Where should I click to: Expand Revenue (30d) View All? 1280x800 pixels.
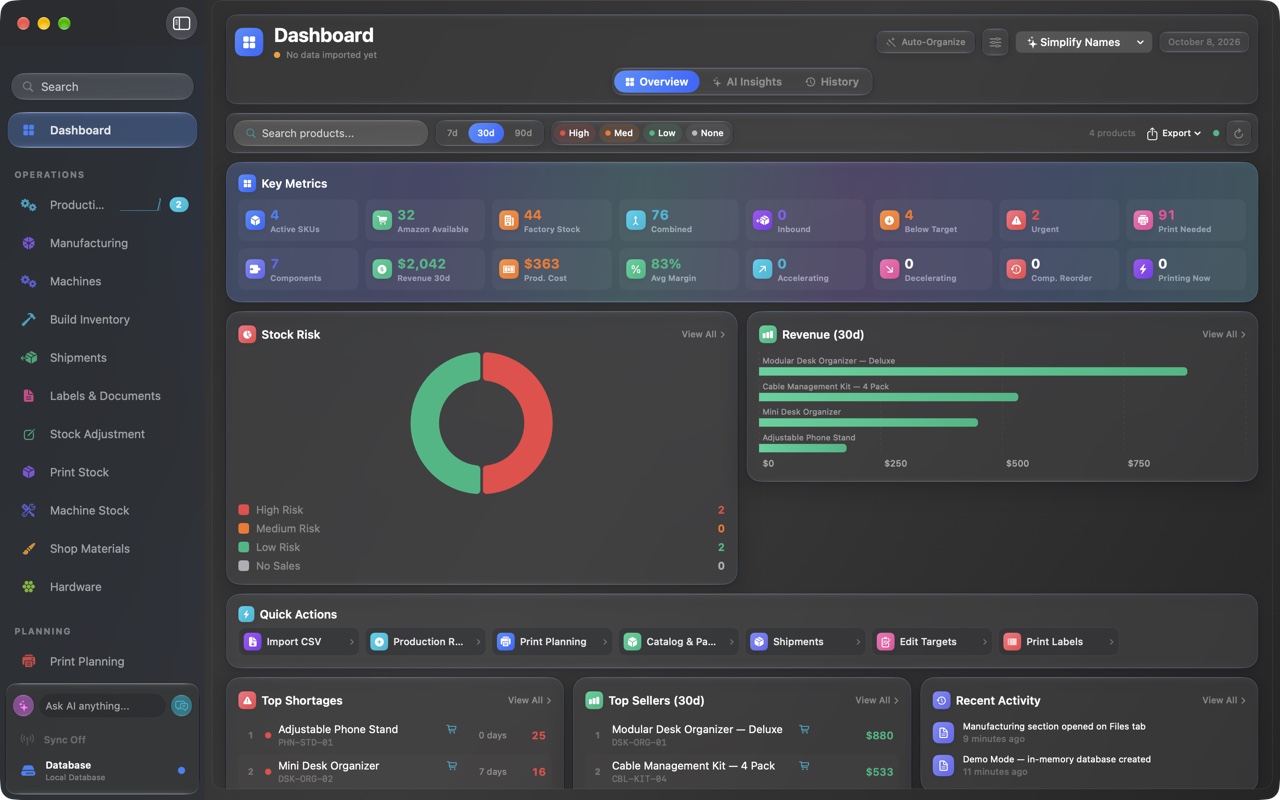pyautogui.click(x=1224, y=334)
